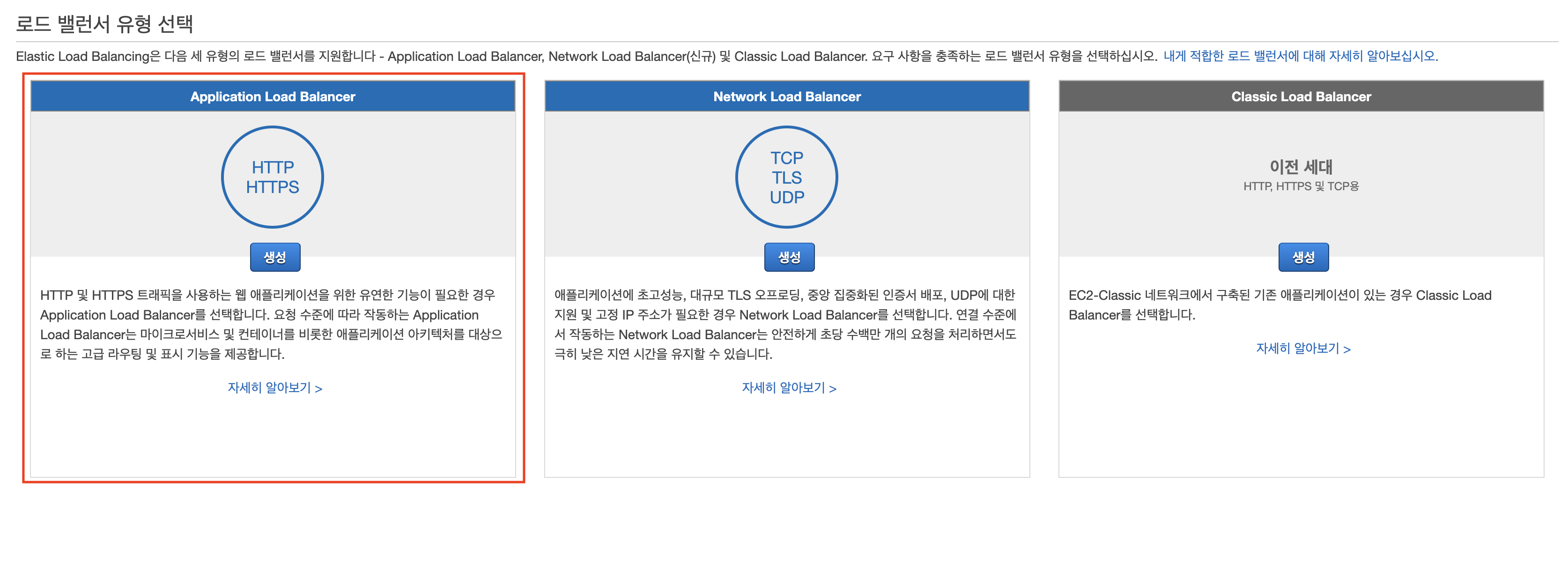Open Network Load Balancer learn more link
The width and height of the screenshot is (1568, 565).
[789, 388]
